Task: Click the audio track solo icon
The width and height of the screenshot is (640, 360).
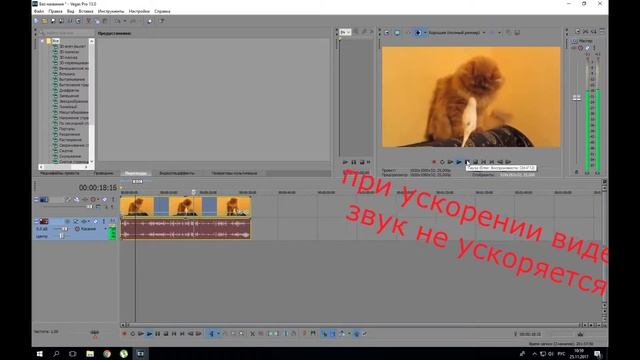Action: (104, 221)
